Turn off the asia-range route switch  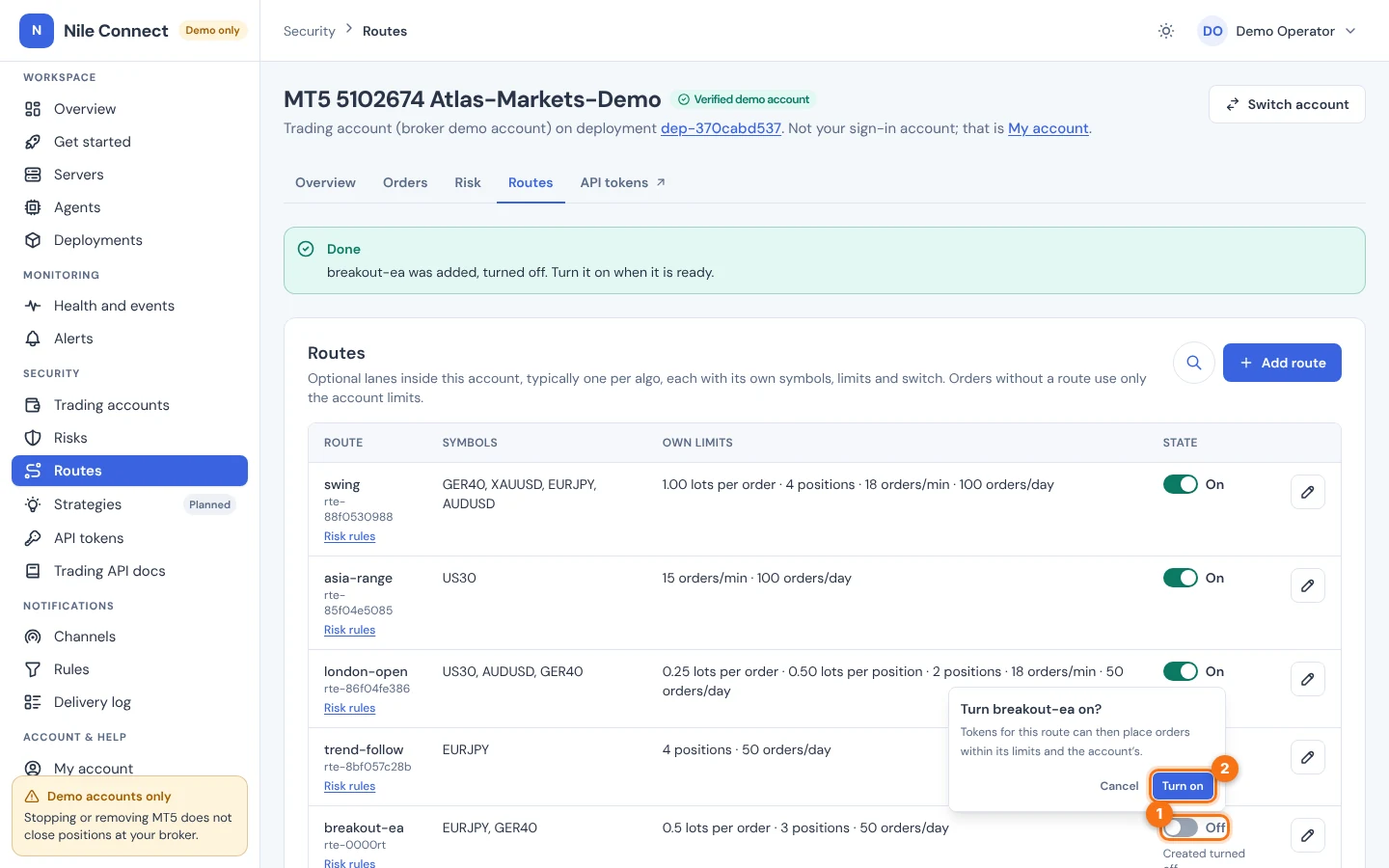tap(1180, 578)
